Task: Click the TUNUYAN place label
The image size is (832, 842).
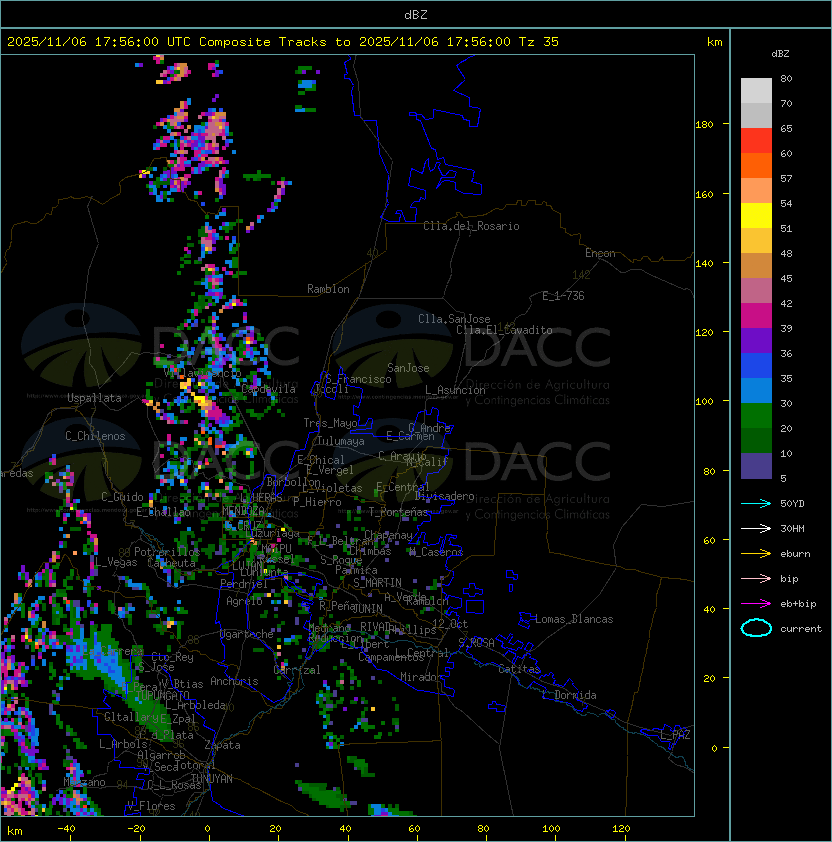Action: [212, 779]
